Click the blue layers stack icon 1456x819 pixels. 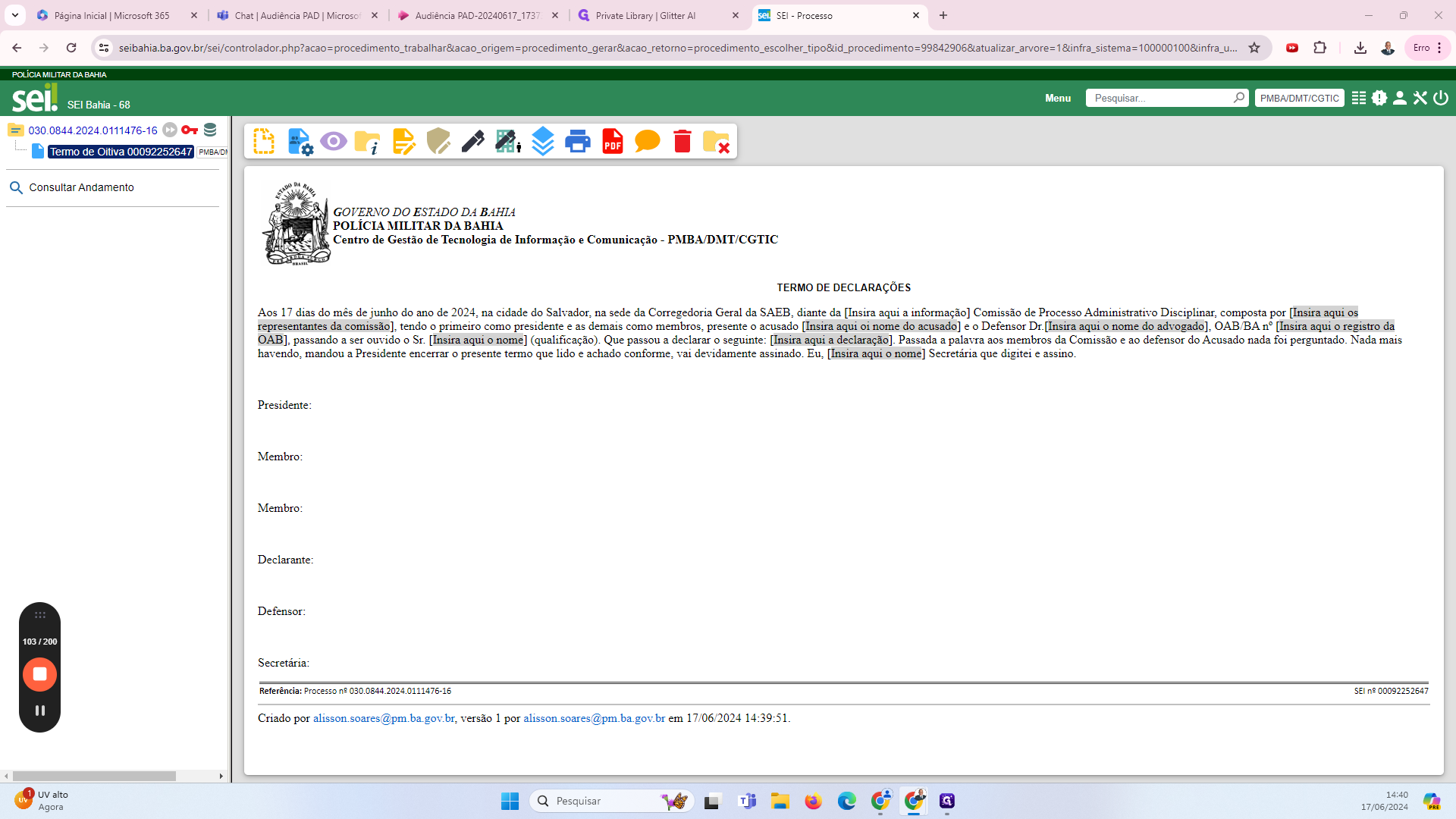point(543,142)
